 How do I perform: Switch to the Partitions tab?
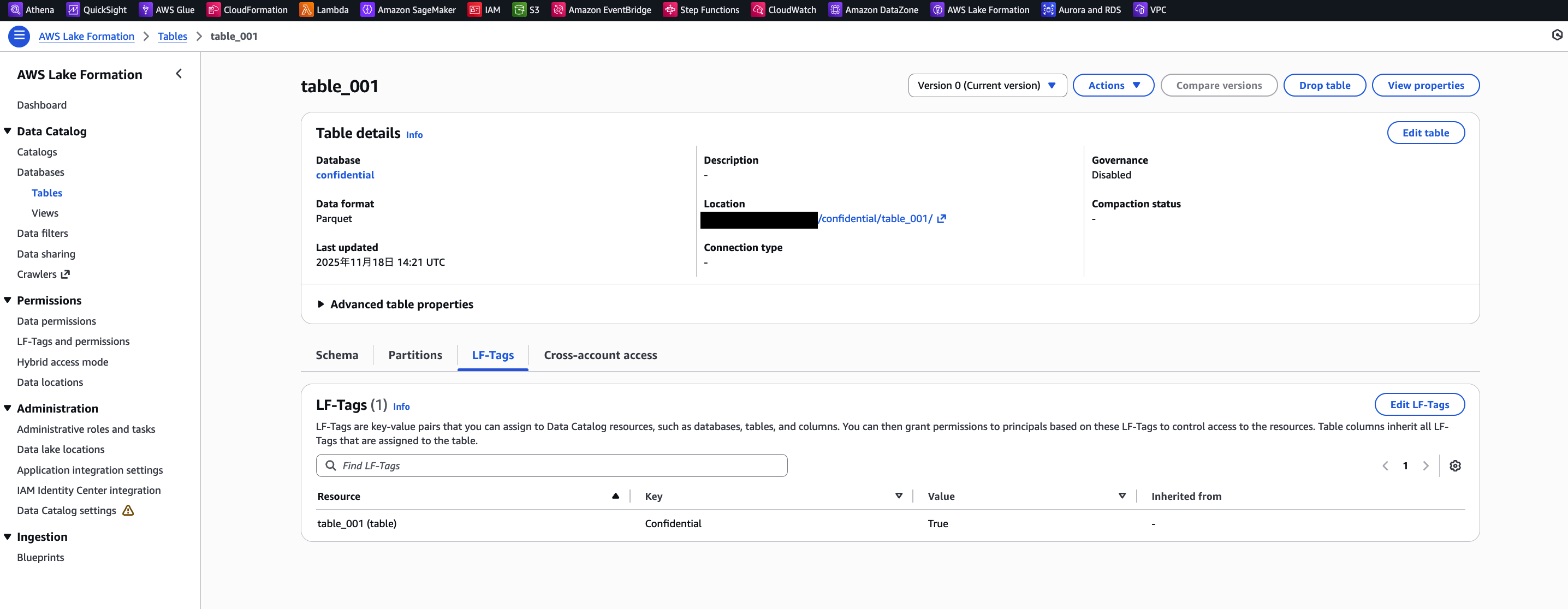pos(414,355)
